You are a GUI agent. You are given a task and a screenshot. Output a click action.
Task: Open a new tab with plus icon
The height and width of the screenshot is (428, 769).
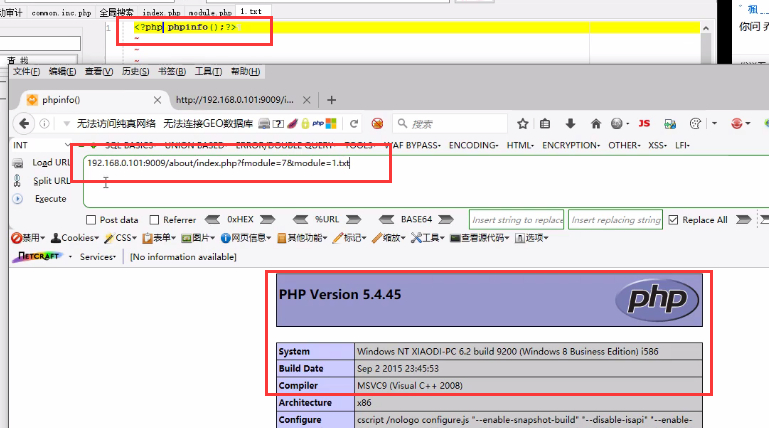coord(331,100)
